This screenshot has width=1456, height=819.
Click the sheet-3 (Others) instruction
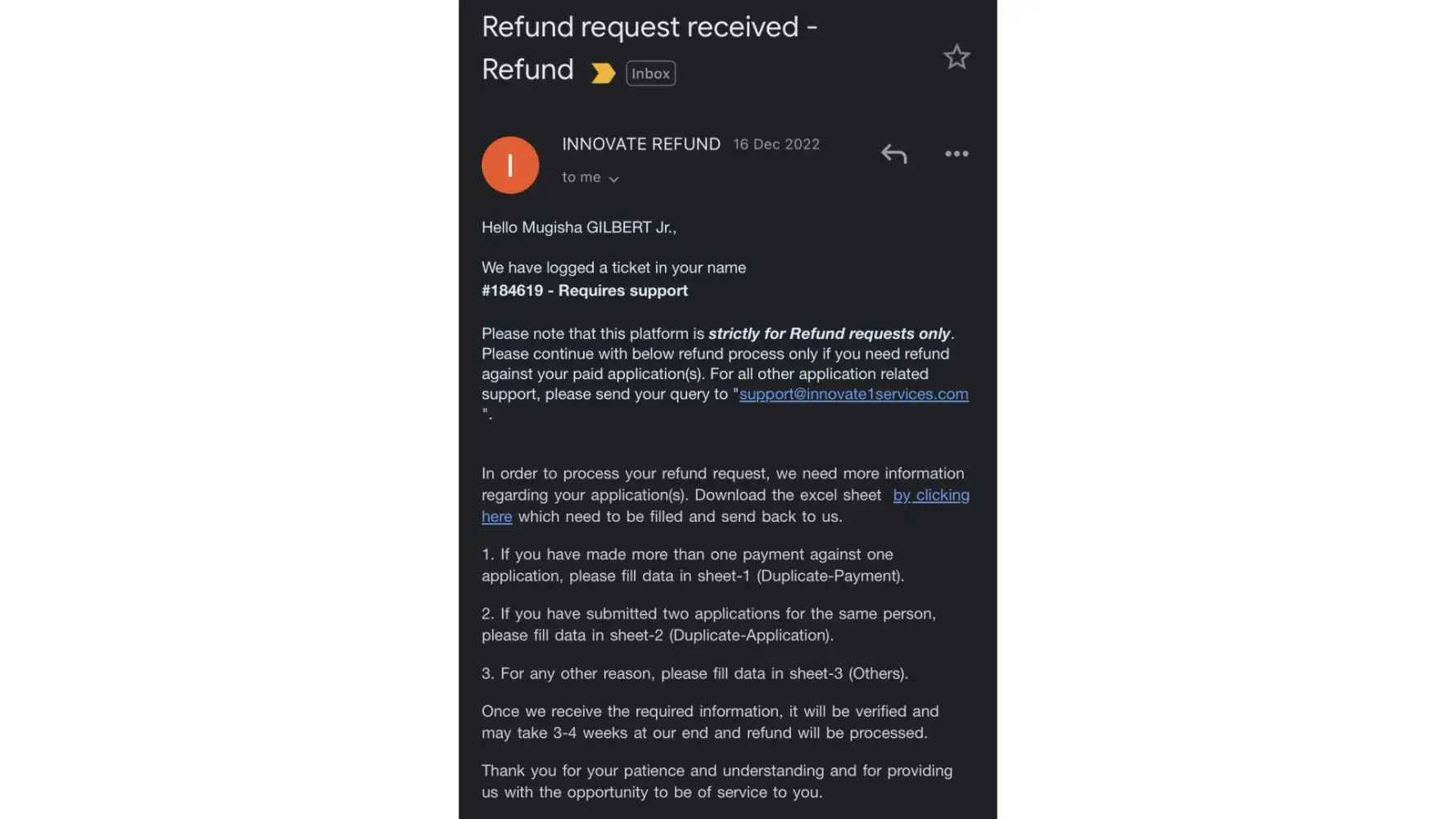[x=694, y=673]
